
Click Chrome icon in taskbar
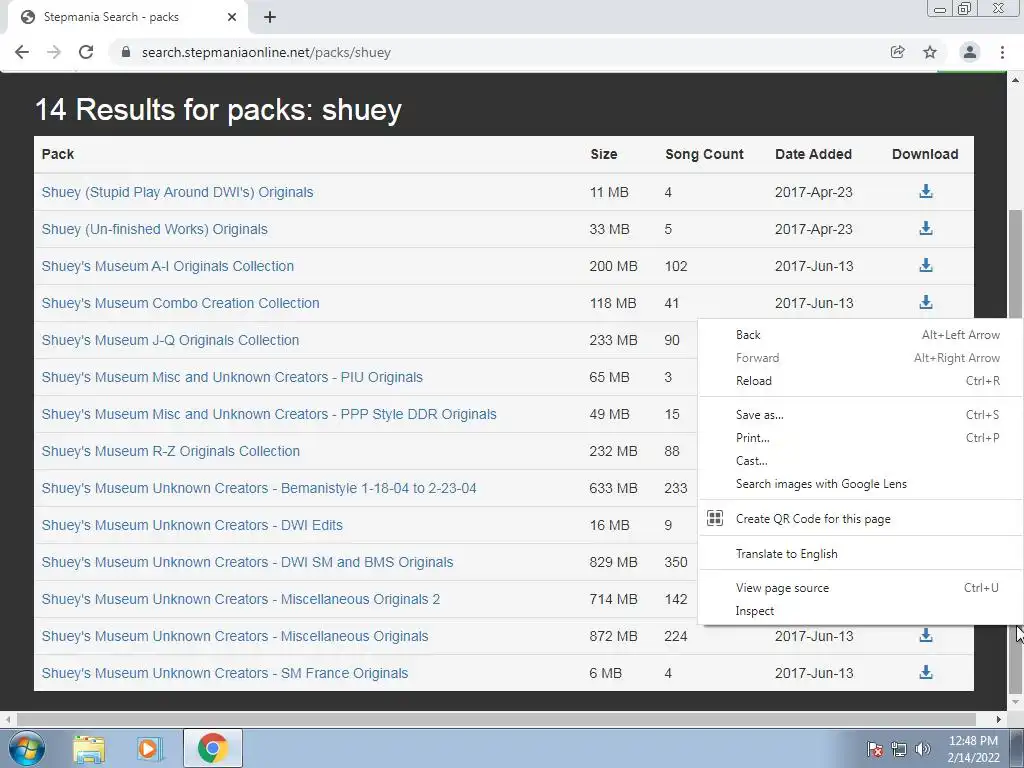pyautogui.click(x=212, y=748)
